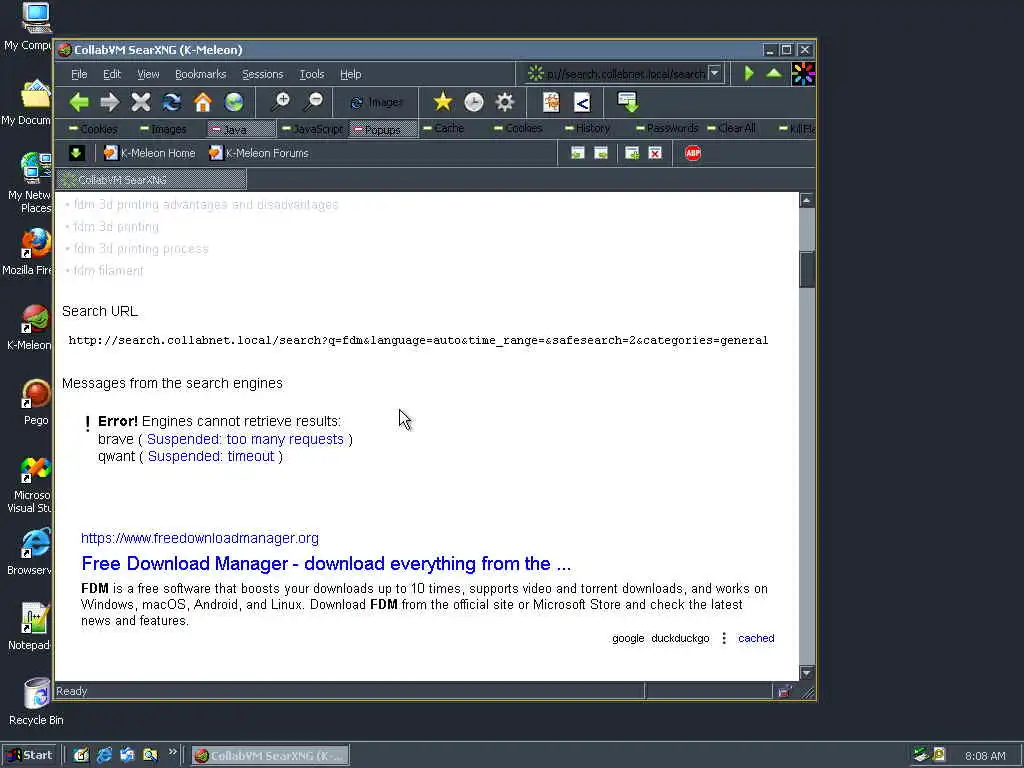Select the CollabVM SearXNG tab

[x=152, y=180]
